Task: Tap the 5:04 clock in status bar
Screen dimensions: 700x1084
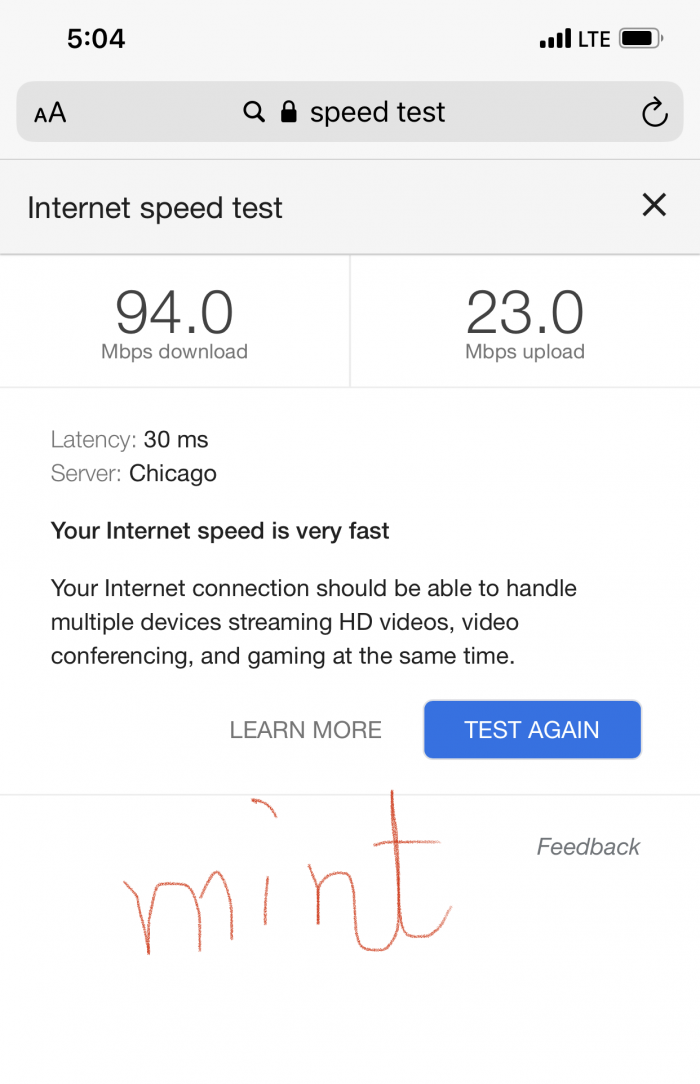Action: click(x=96, y=39)
